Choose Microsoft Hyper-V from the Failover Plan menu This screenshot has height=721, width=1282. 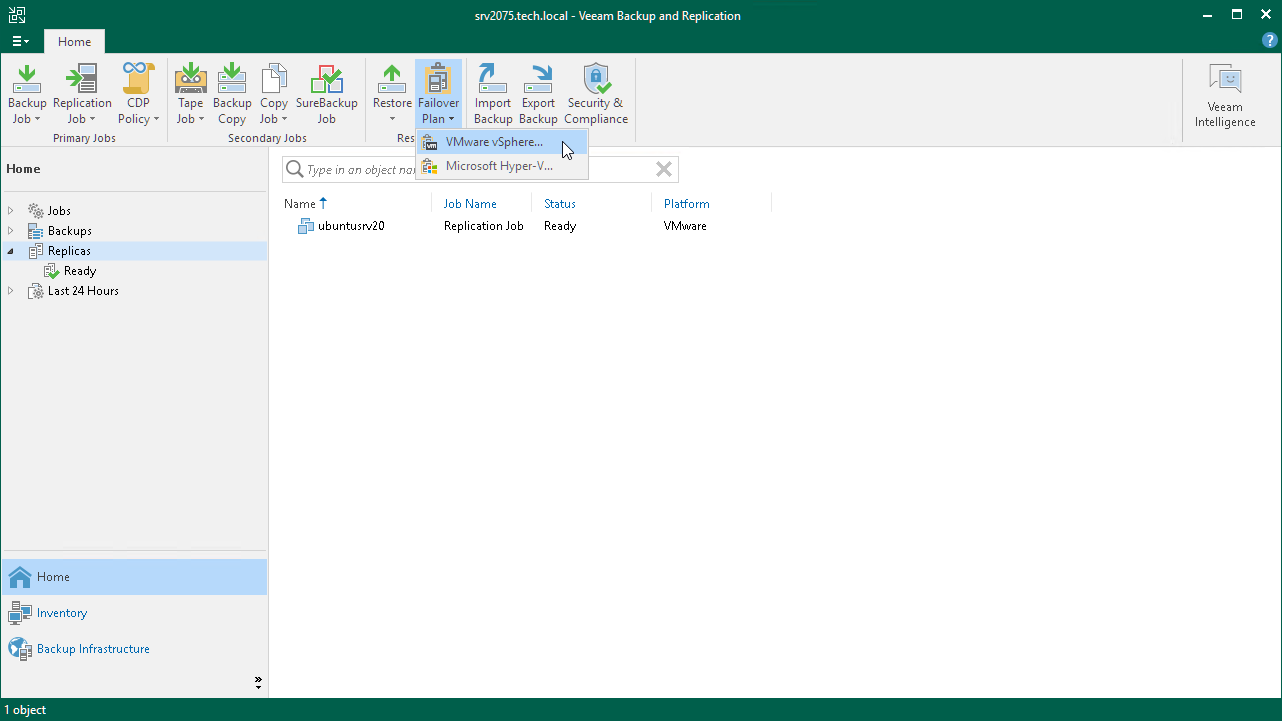[502, 166]
